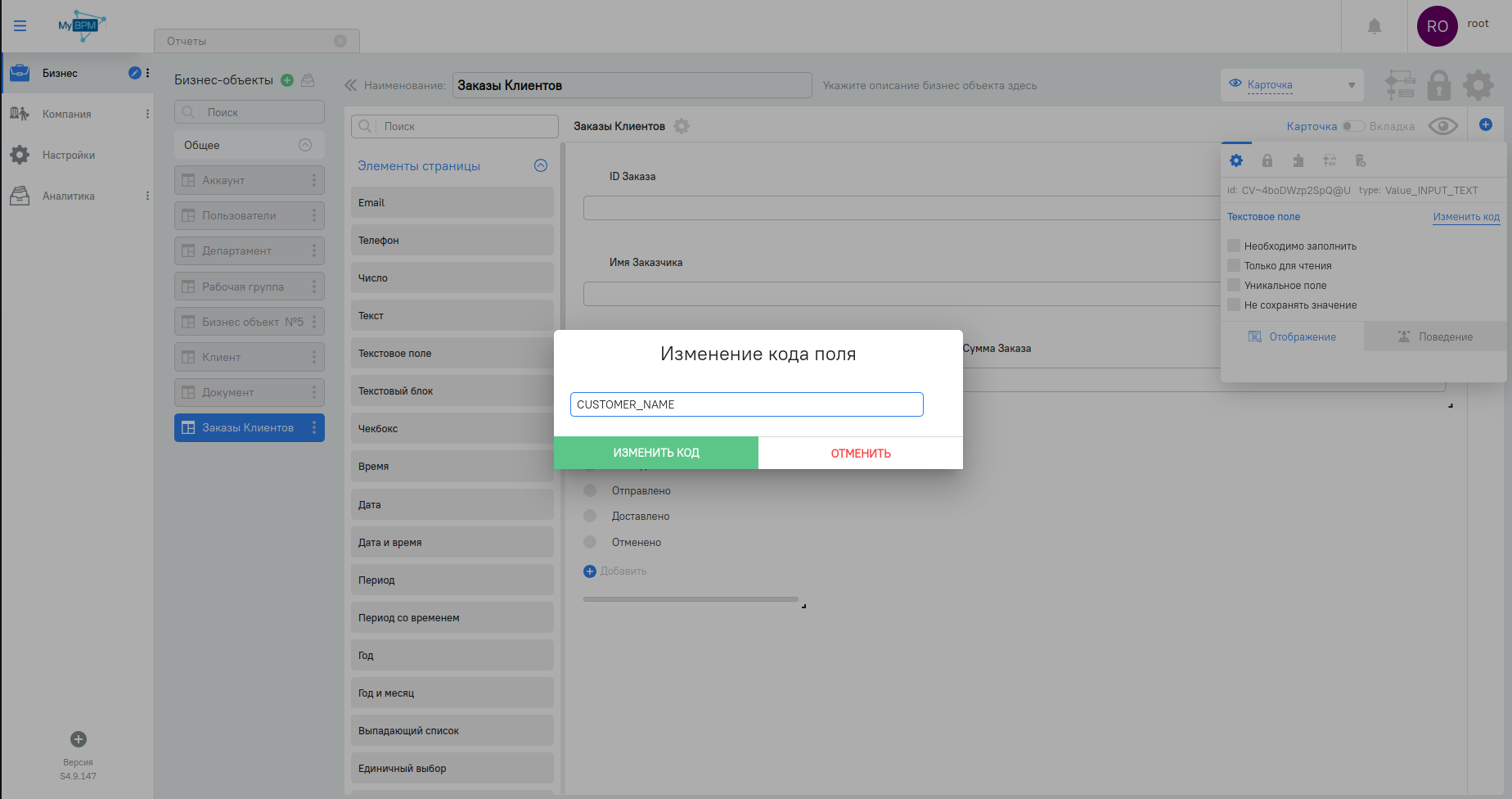Image resolution: width=1512 pixels, height=799 pixels.
Task: Switch to the Поведение tab
Action: 1435,336
